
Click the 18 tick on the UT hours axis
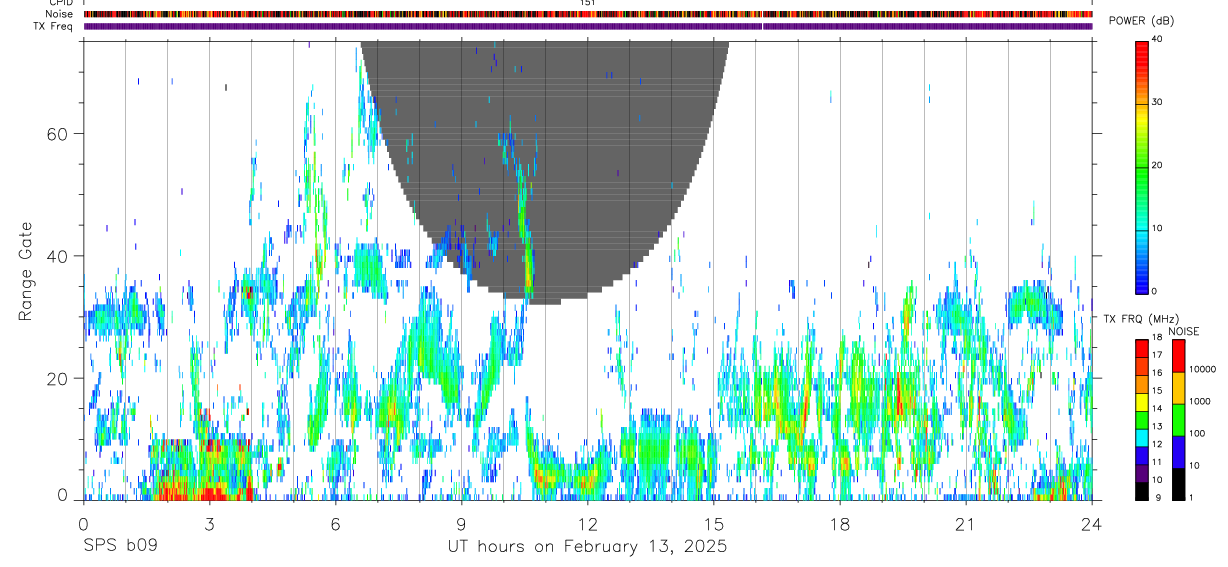pyautogui.click(x=840, y=524)
